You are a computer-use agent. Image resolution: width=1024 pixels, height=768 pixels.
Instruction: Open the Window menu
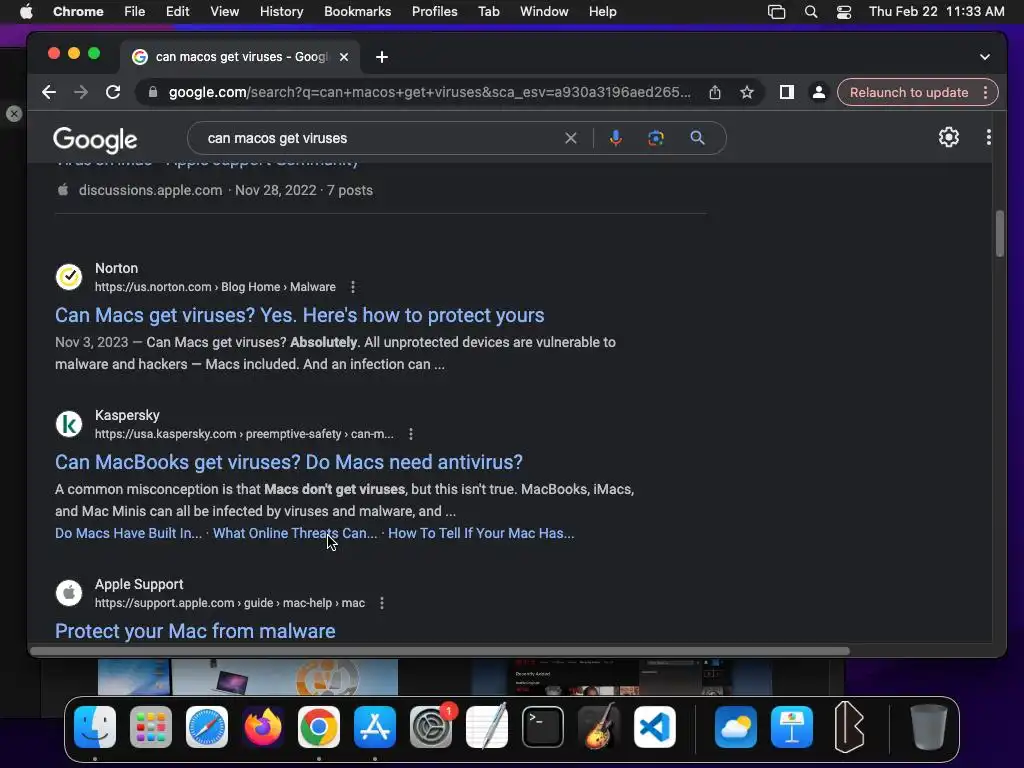click(544, 12)
